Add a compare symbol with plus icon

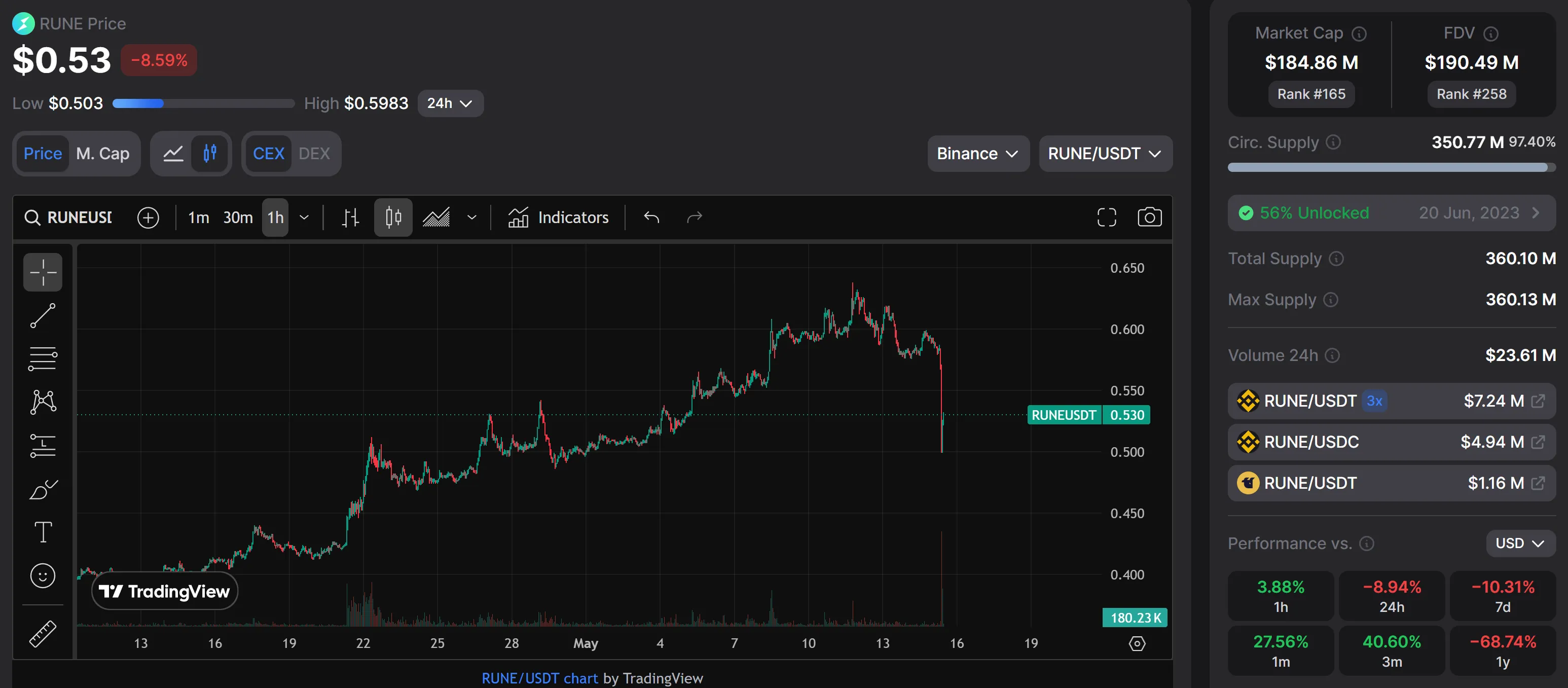pos(148,218)
